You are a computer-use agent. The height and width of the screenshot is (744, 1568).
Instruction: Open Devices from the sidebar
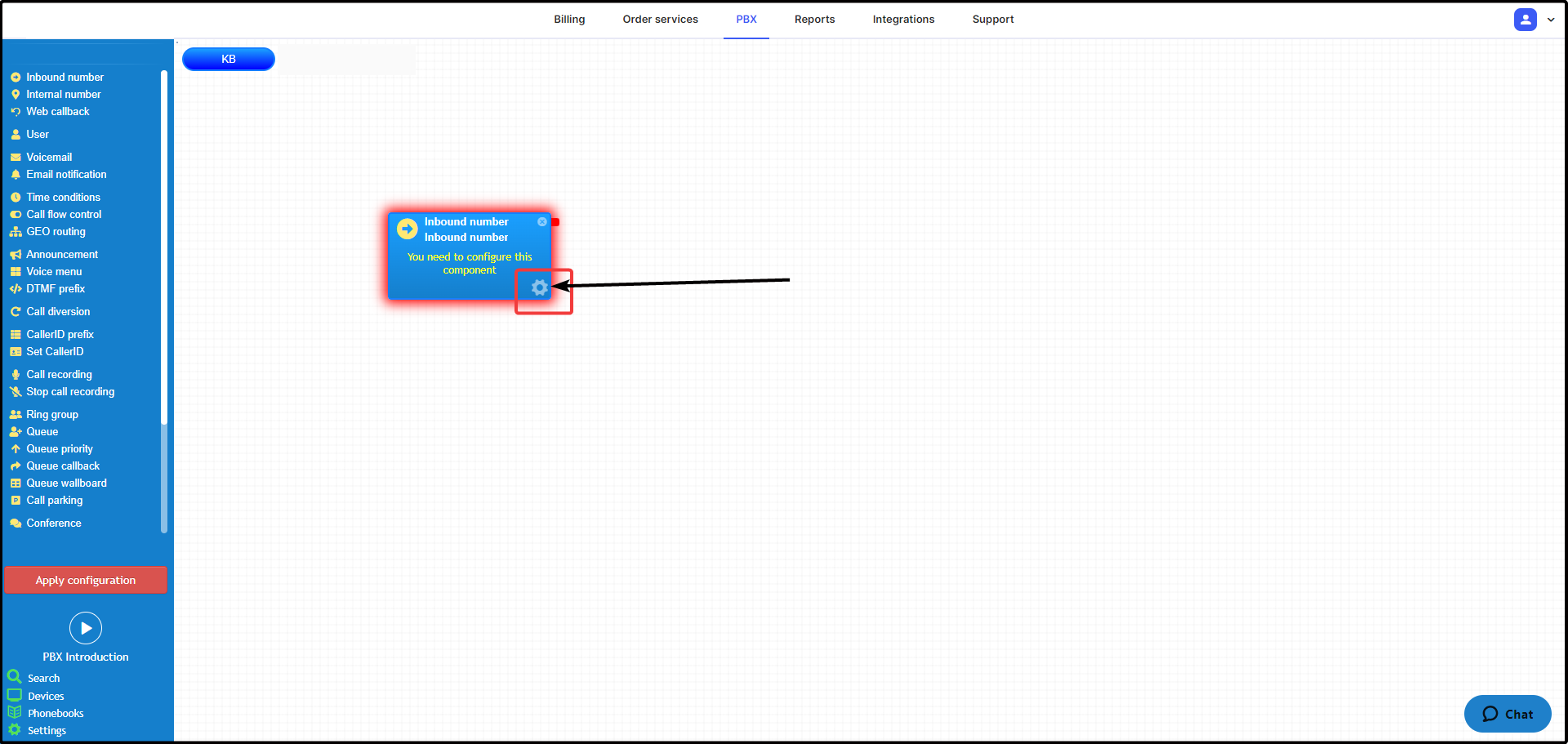(46, 696)
